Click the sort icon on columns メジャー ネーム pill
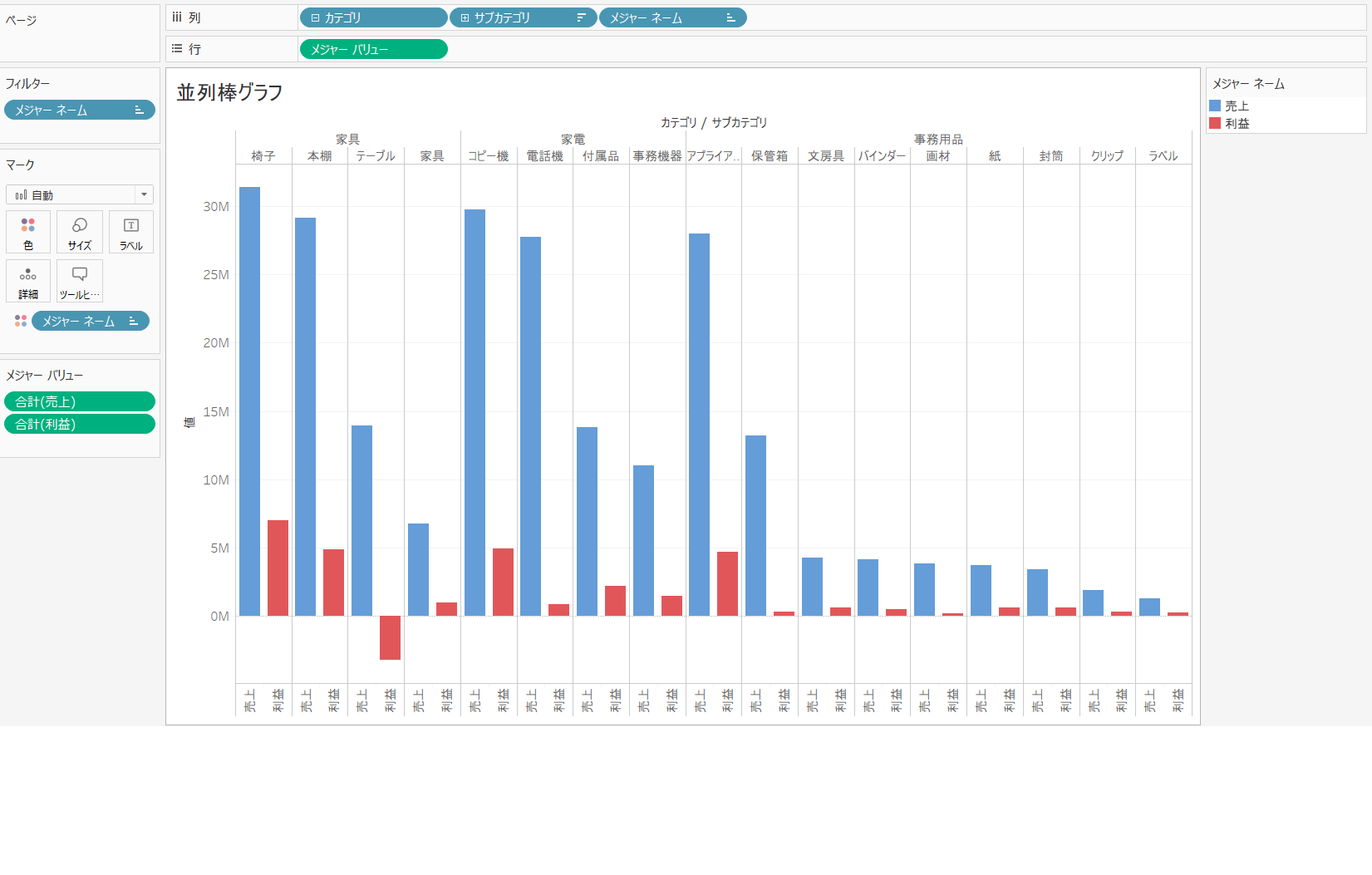This screenshot has height=875, width=1372. coord(730,17)
